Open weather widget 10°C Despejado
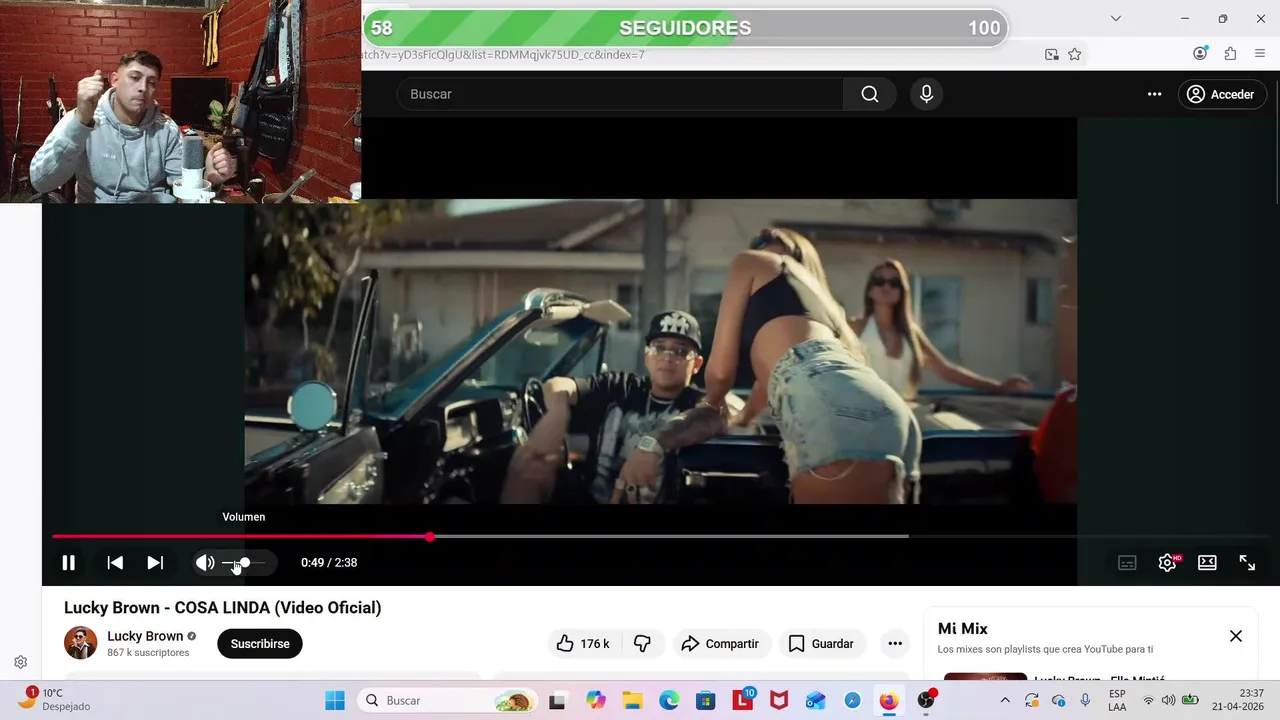 click(x=55, y=700)
